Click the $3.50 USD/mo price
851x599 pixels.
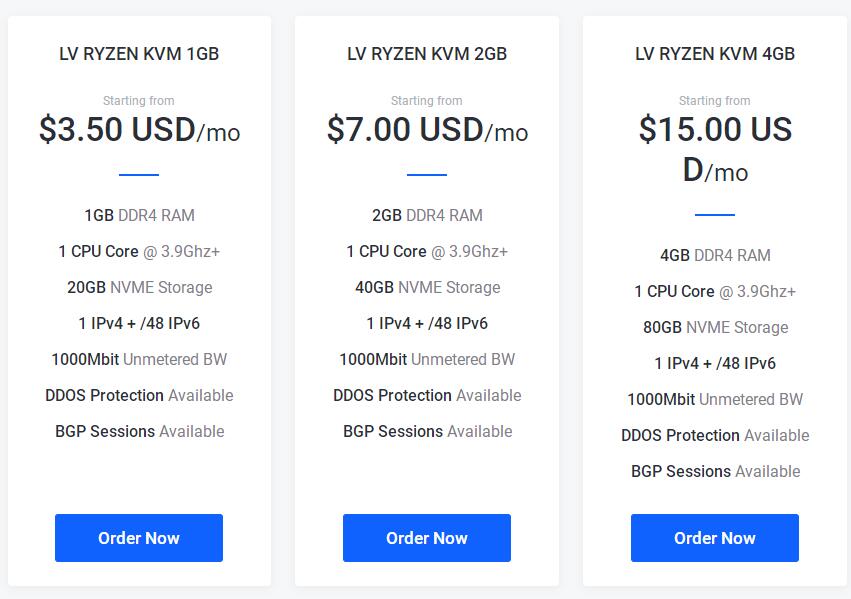click(x=139, y=130)
